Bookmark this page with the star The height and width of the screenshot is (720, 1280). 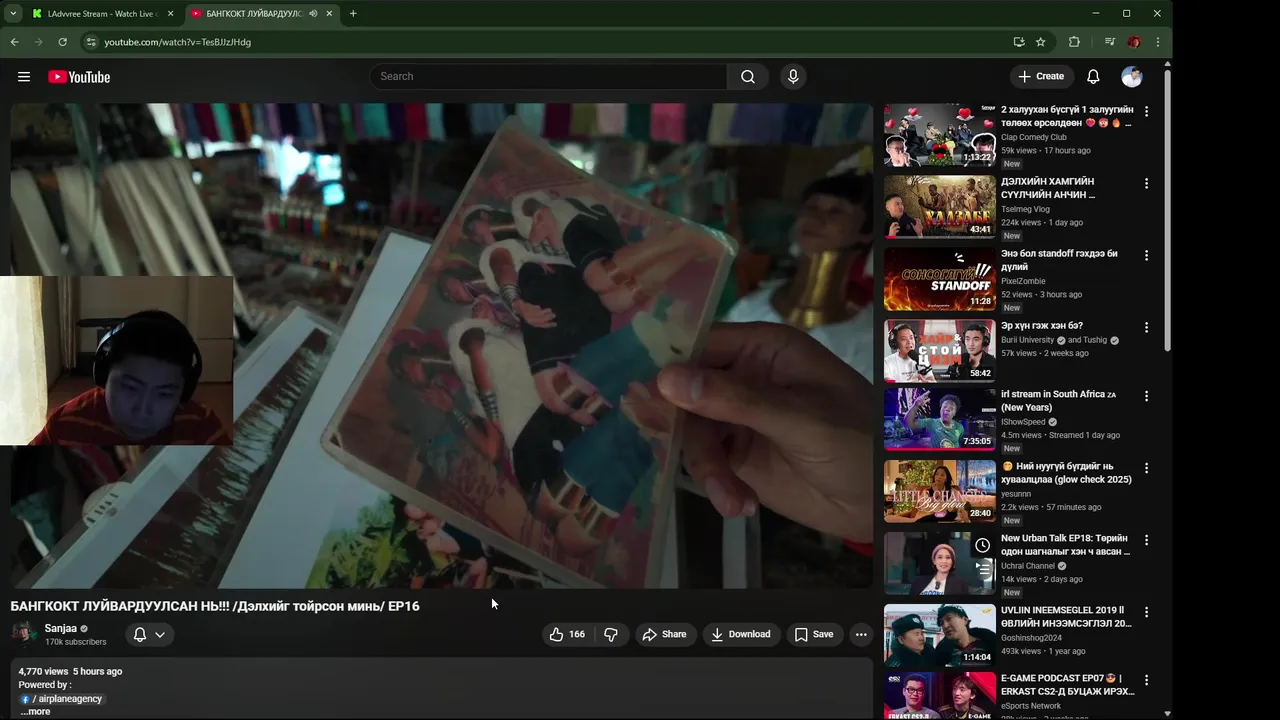click(x=1040, y=42)
